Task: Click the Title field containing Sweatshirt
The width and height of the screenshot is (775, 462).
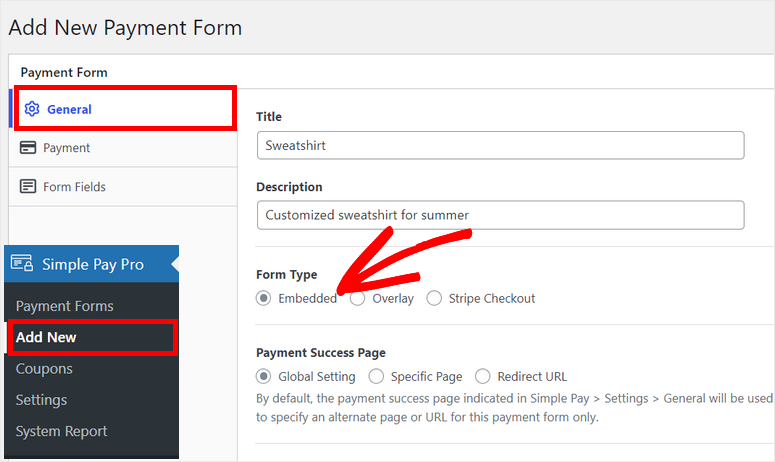Action: pos(500,145)
